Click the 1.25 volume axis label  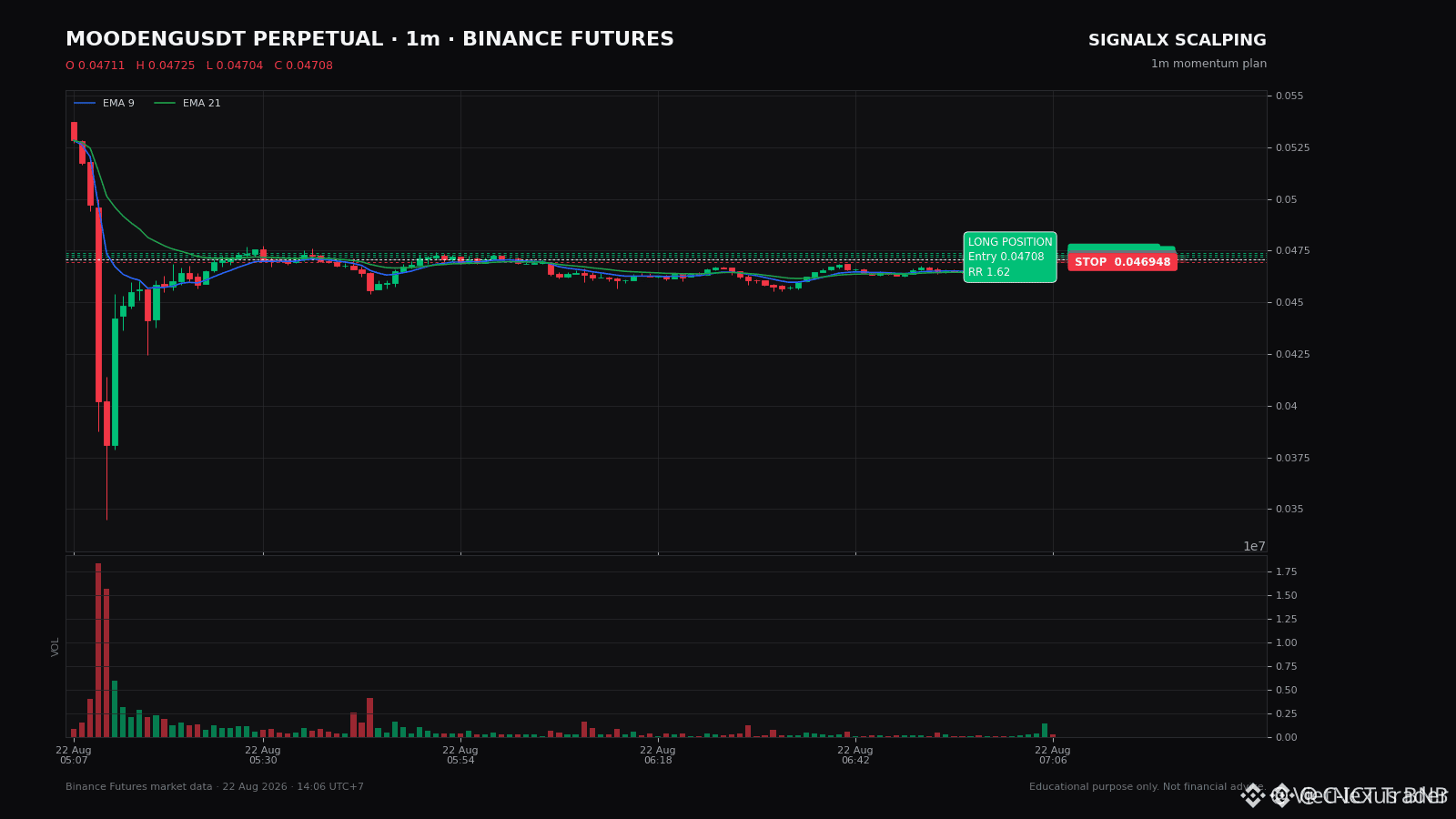pos(1287,620)
